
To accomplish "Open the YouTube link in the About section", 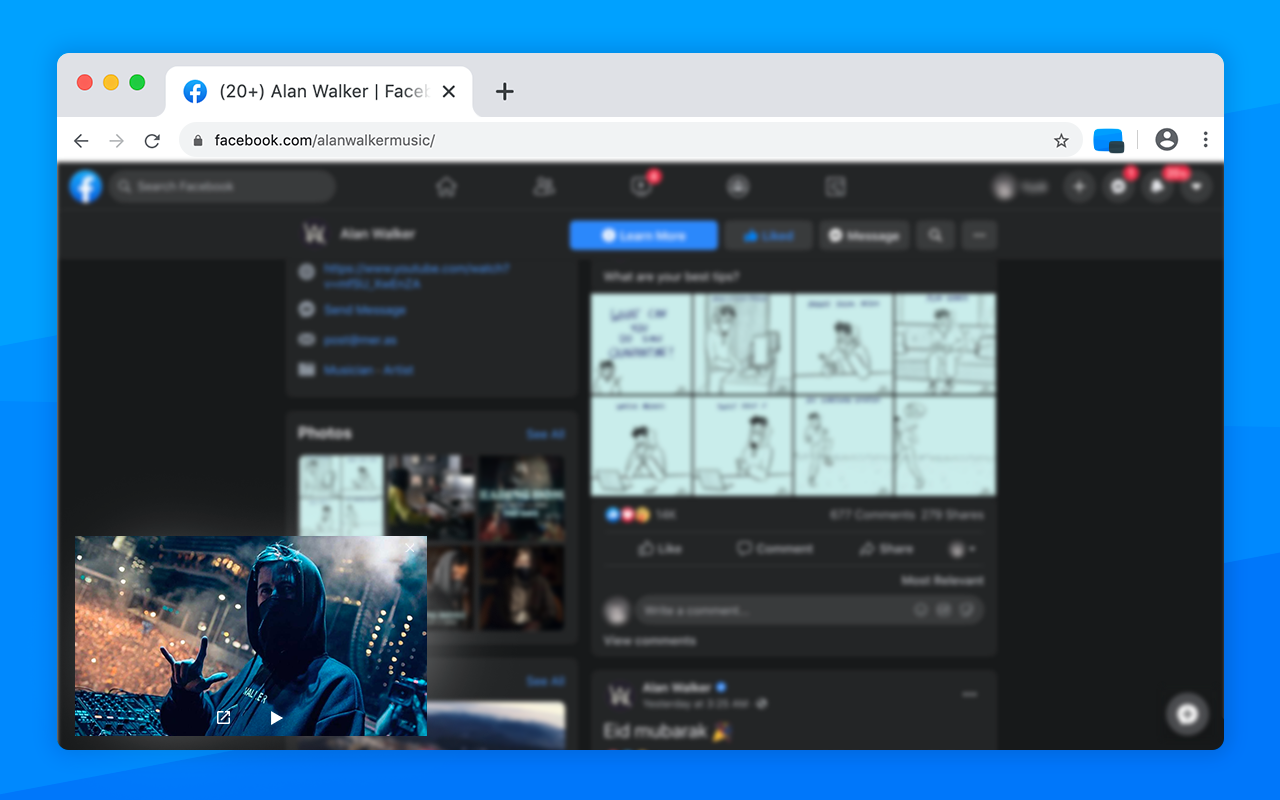I will coord(417,276).
